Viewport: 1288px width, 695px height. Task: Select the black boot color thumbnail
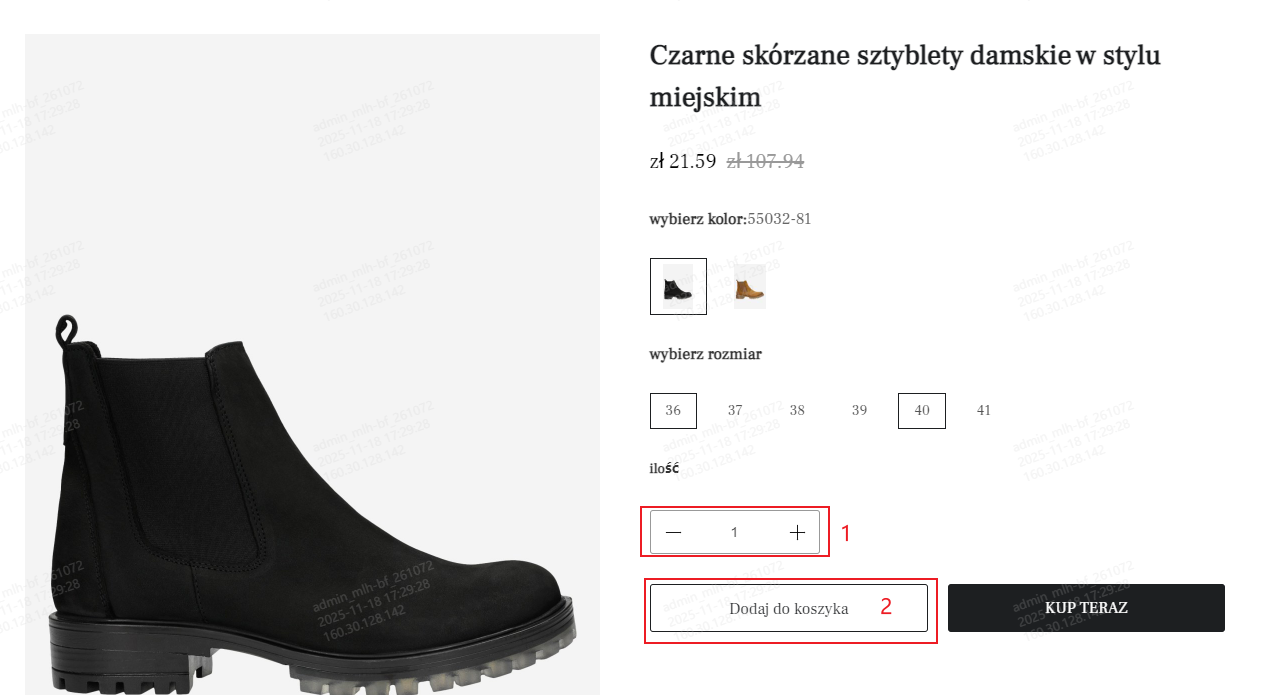tap(678, 287)
